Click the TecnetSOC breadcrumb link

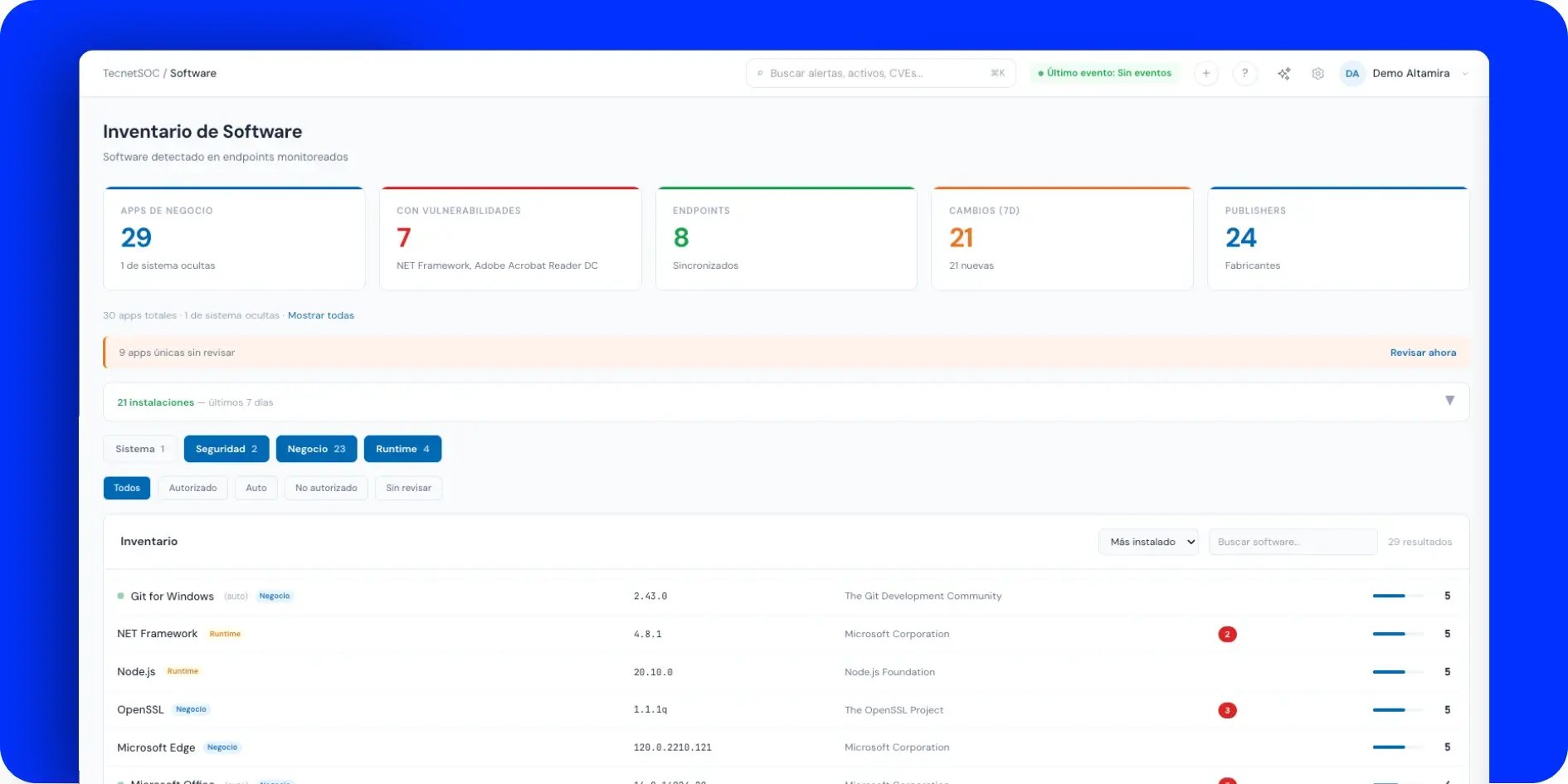coord(131,73)
